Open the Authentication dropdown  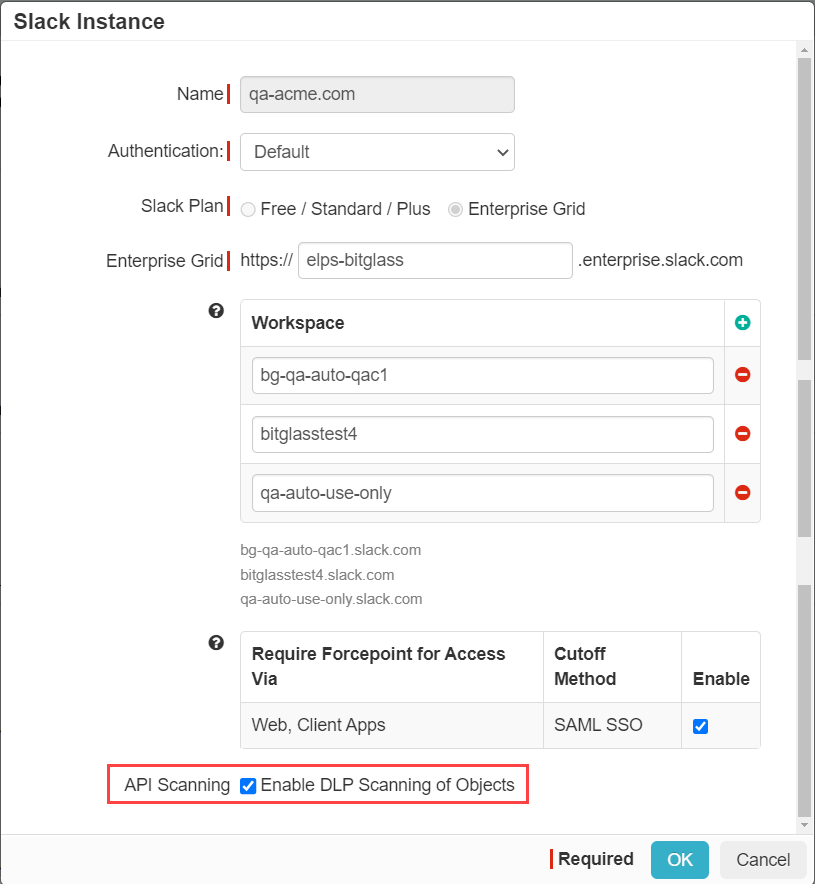[x=377, y=152]
